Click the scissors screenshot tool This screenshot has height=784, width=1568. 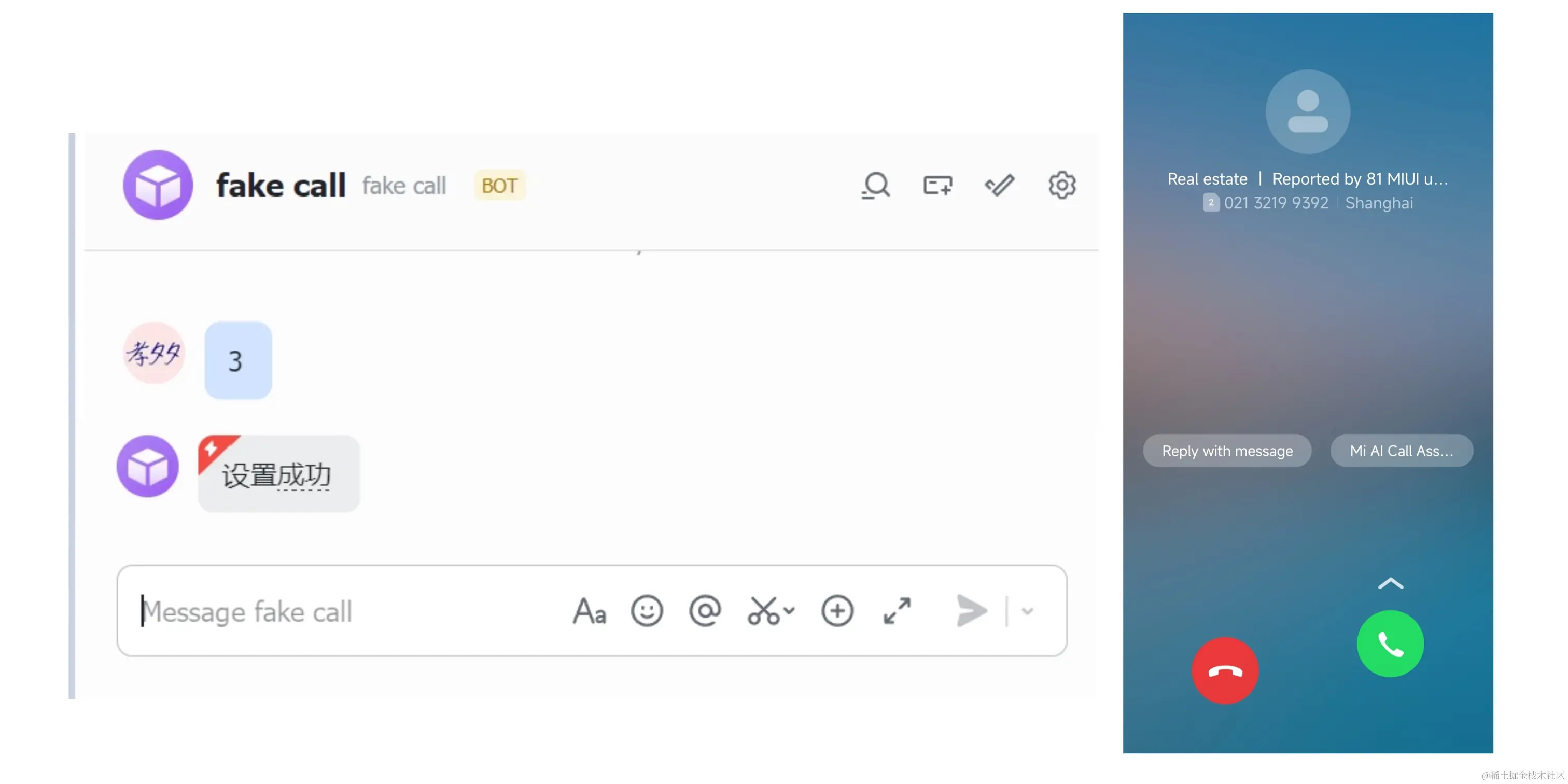pos(763,610)
